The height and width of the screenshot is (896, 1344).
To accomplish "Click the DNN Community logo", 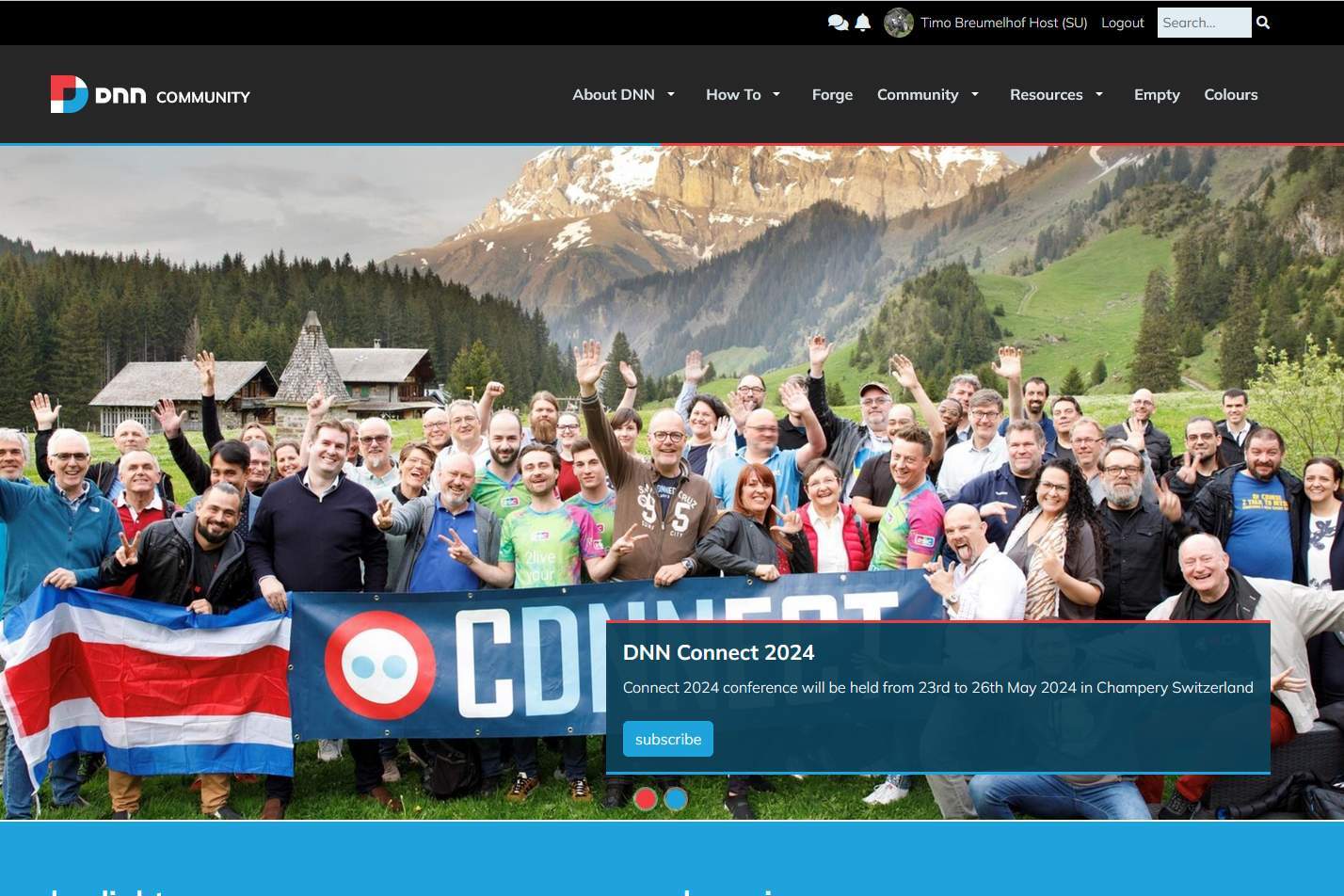I will point(151,94).
